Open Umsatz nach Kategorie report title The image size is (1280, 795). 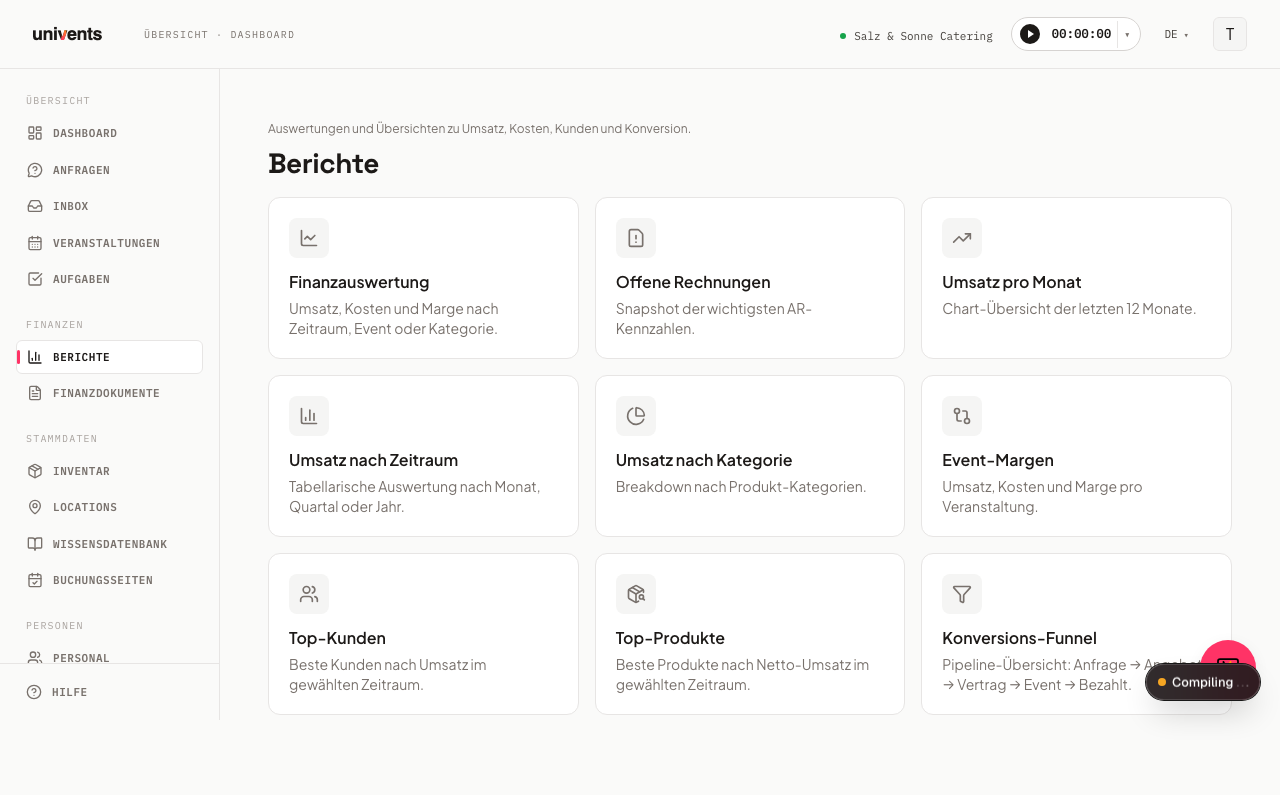[x=704, y=460]
